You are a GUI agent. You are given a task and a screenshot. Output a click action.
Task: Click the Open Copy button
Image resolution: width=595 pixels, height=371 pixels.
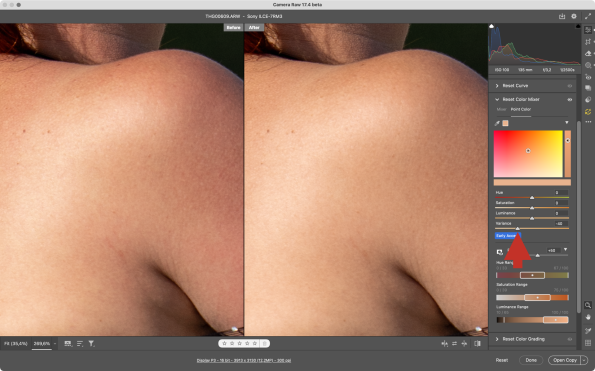(x=565, y=360)
